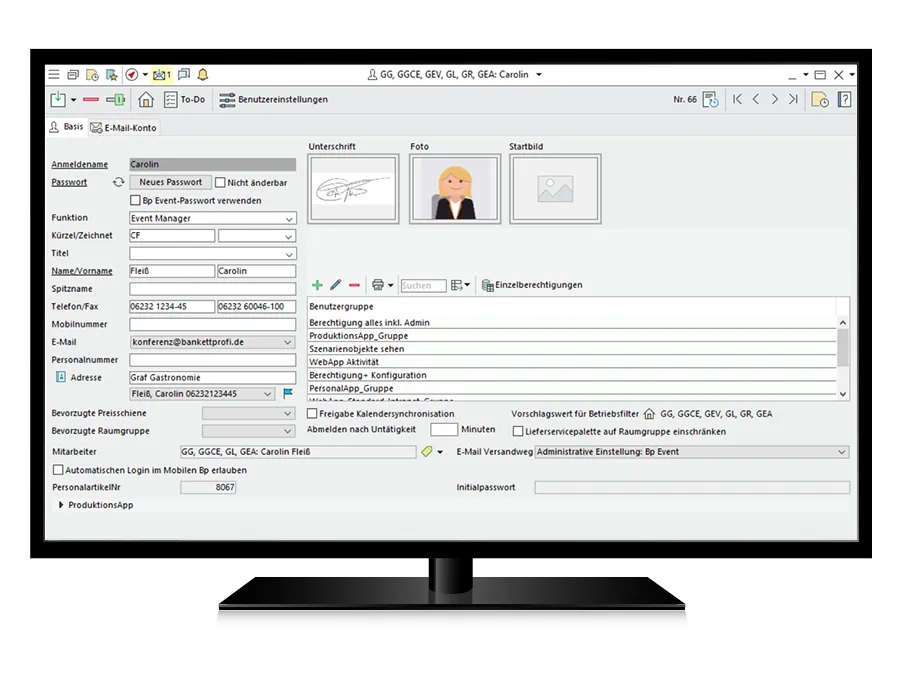The height and width of the screenshot is (675, 900).
Task: Select the home icon in the toolbar
Action: (x=145, y=100)
